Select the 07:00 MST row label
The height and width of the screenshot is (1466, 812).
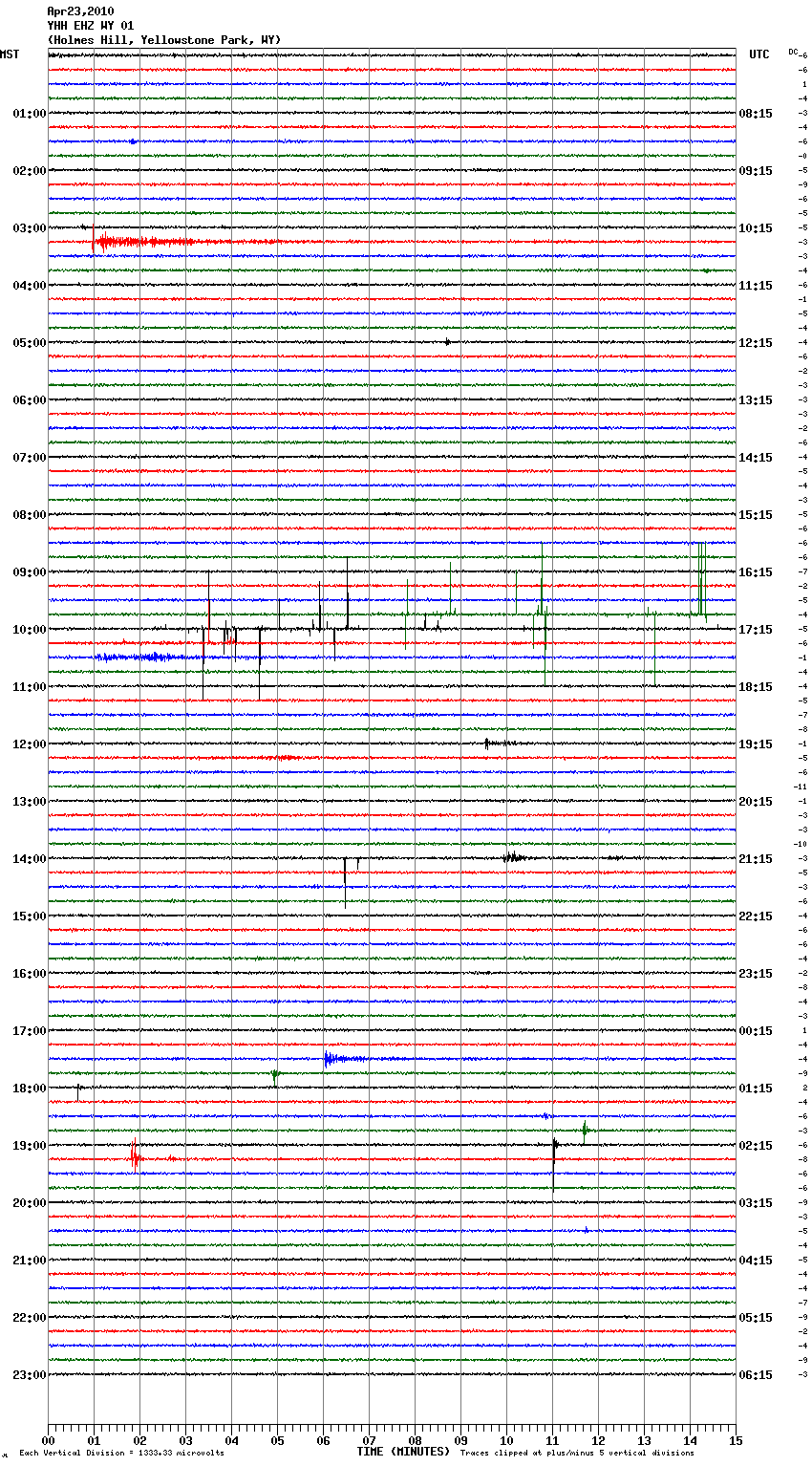click(29, 458)
